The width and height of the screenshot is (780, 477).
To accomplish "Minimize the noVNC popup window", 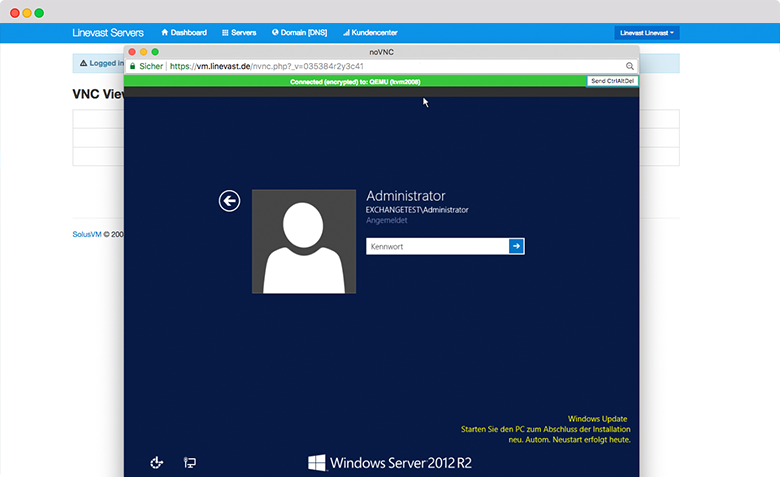I will click(x=143, y=52).
